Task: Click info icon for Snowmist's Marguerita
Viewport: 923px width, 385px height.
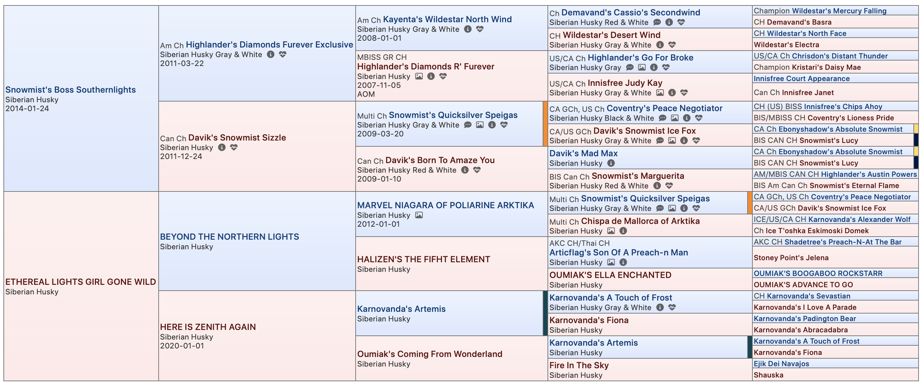Action: 658,185
